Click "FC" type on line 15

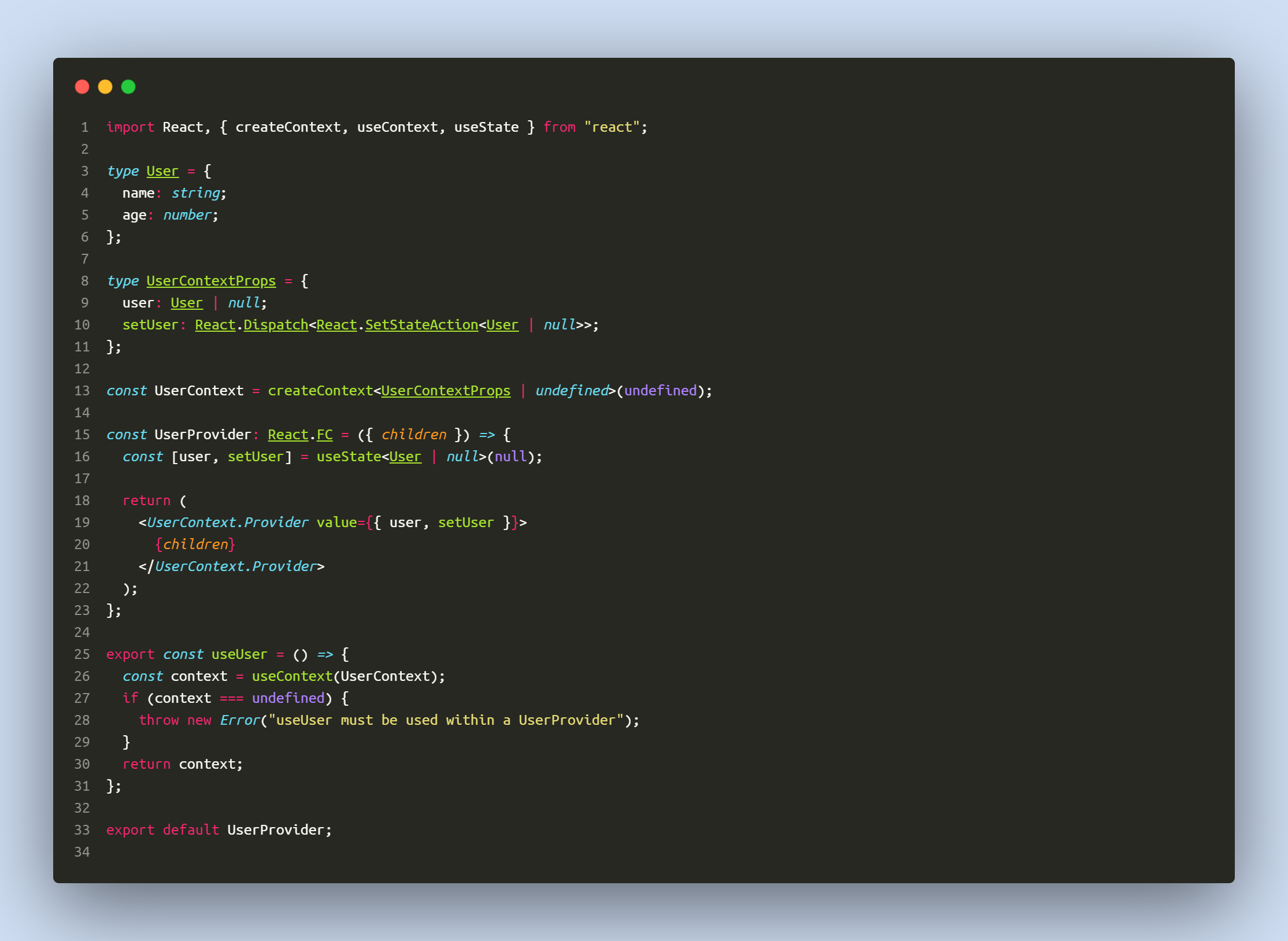click(x=325, y=435)
